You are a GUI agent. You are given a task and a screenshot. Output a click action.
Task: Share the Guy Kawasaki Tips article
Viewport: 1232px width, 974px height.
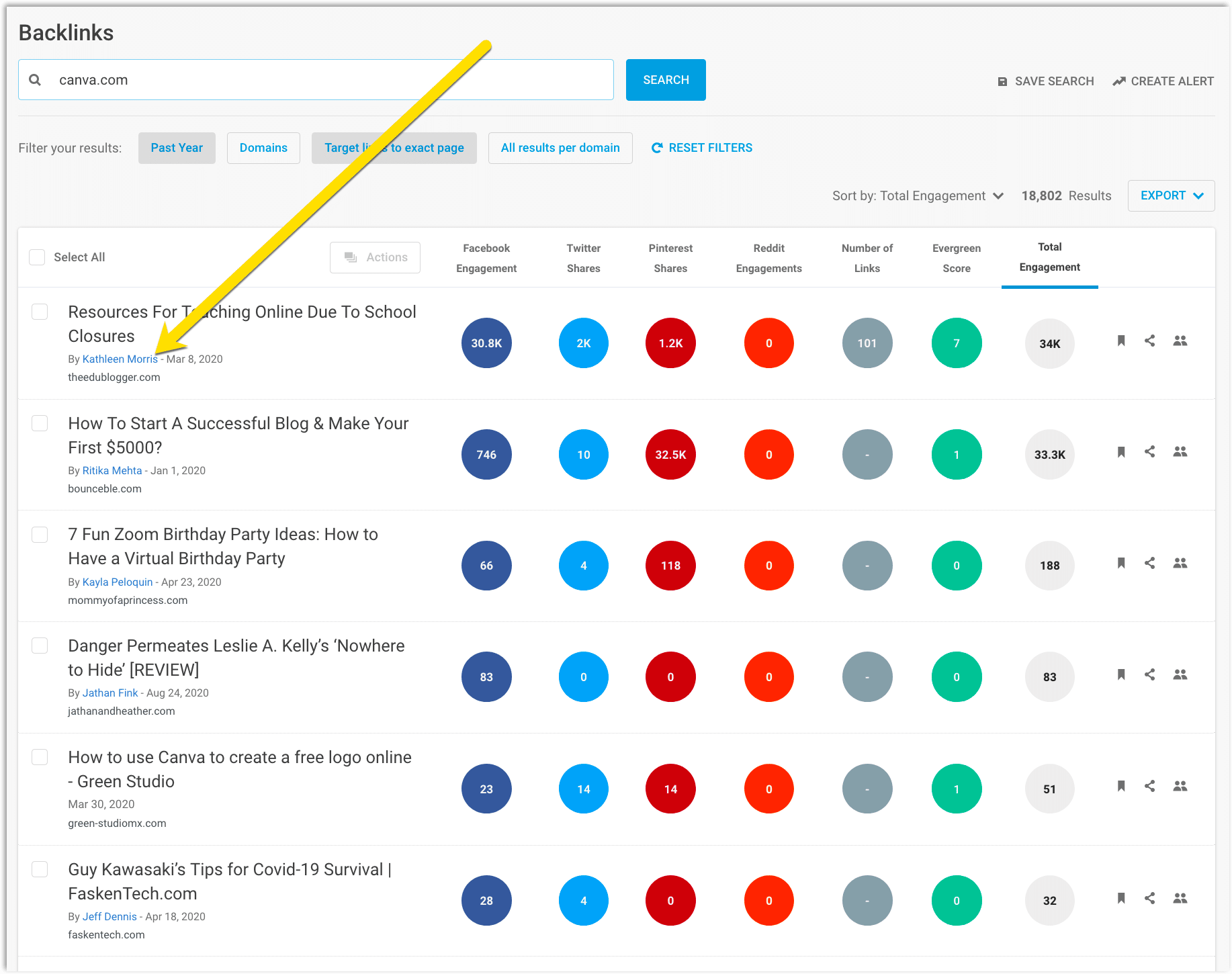1150,898
